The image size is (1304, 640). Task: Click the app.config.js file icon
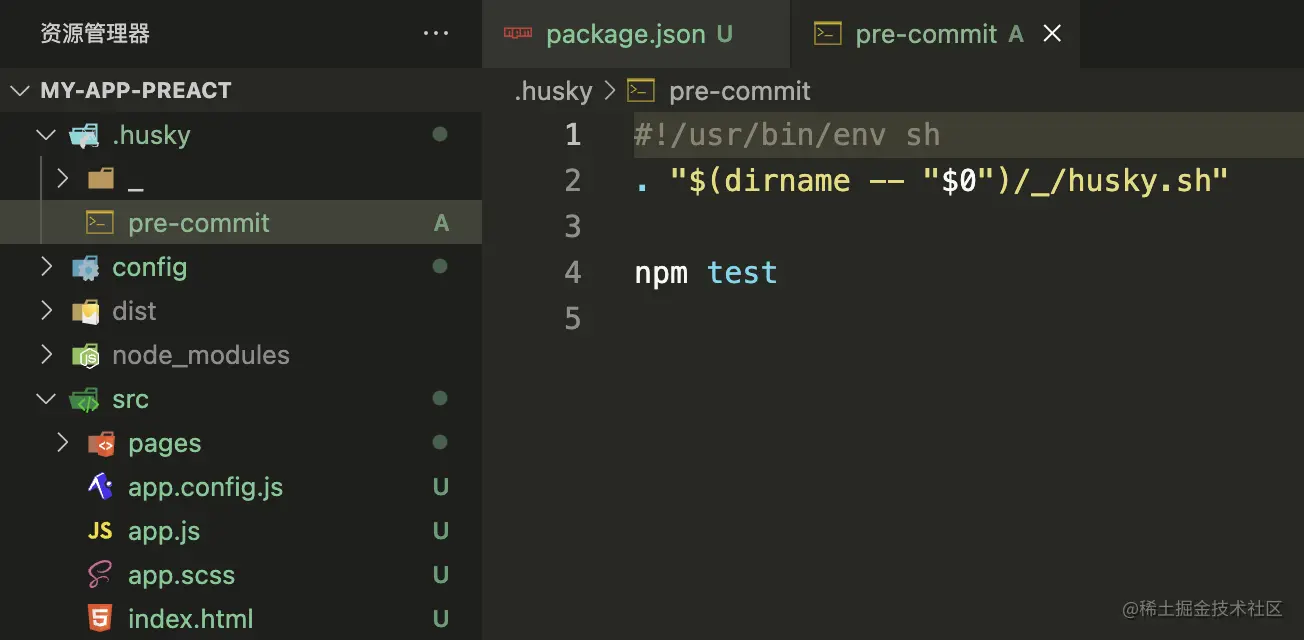pos(100,487)
